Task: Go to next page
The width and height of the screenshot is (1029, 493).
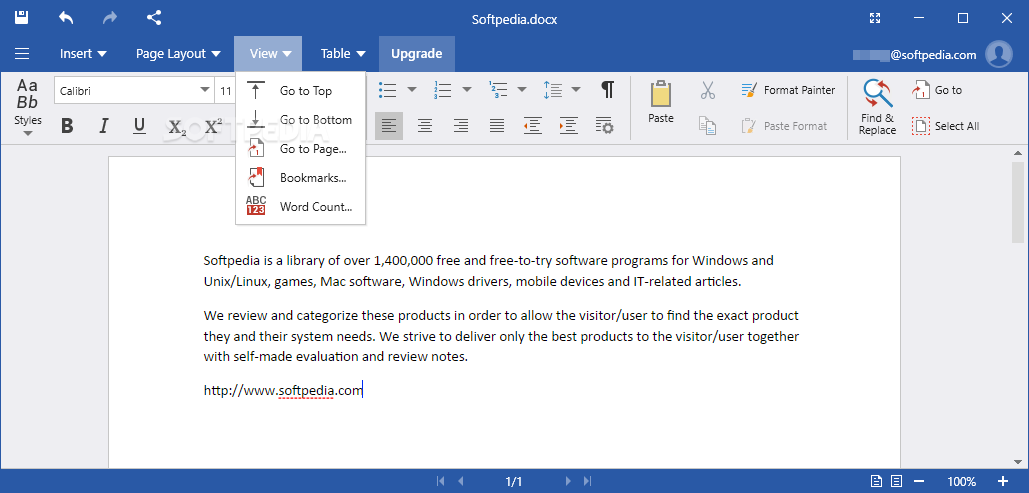Action: (568, 481)
